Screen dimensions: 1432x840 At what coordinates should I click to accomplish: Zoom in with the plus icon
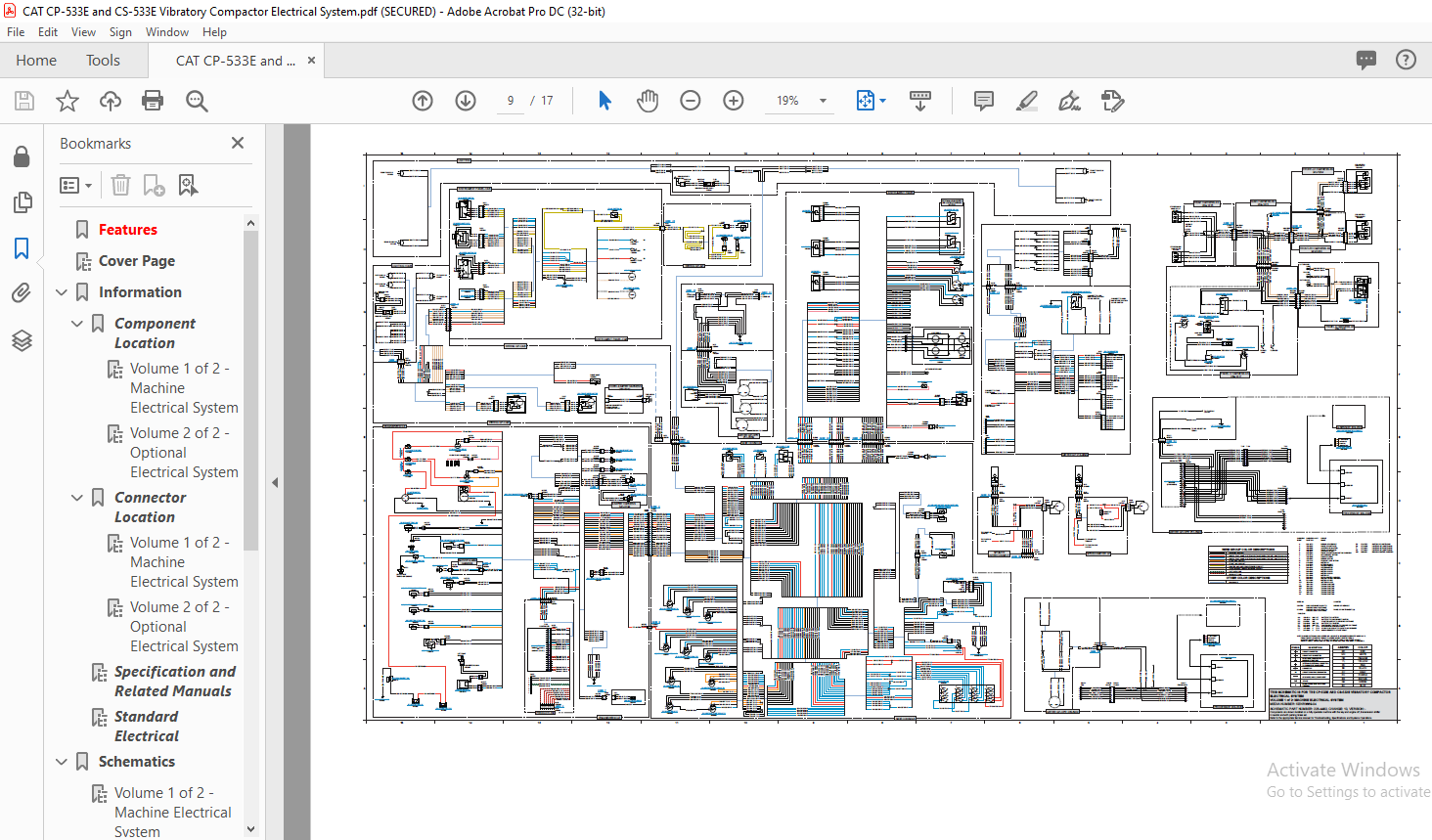click(x=734, y=101)
